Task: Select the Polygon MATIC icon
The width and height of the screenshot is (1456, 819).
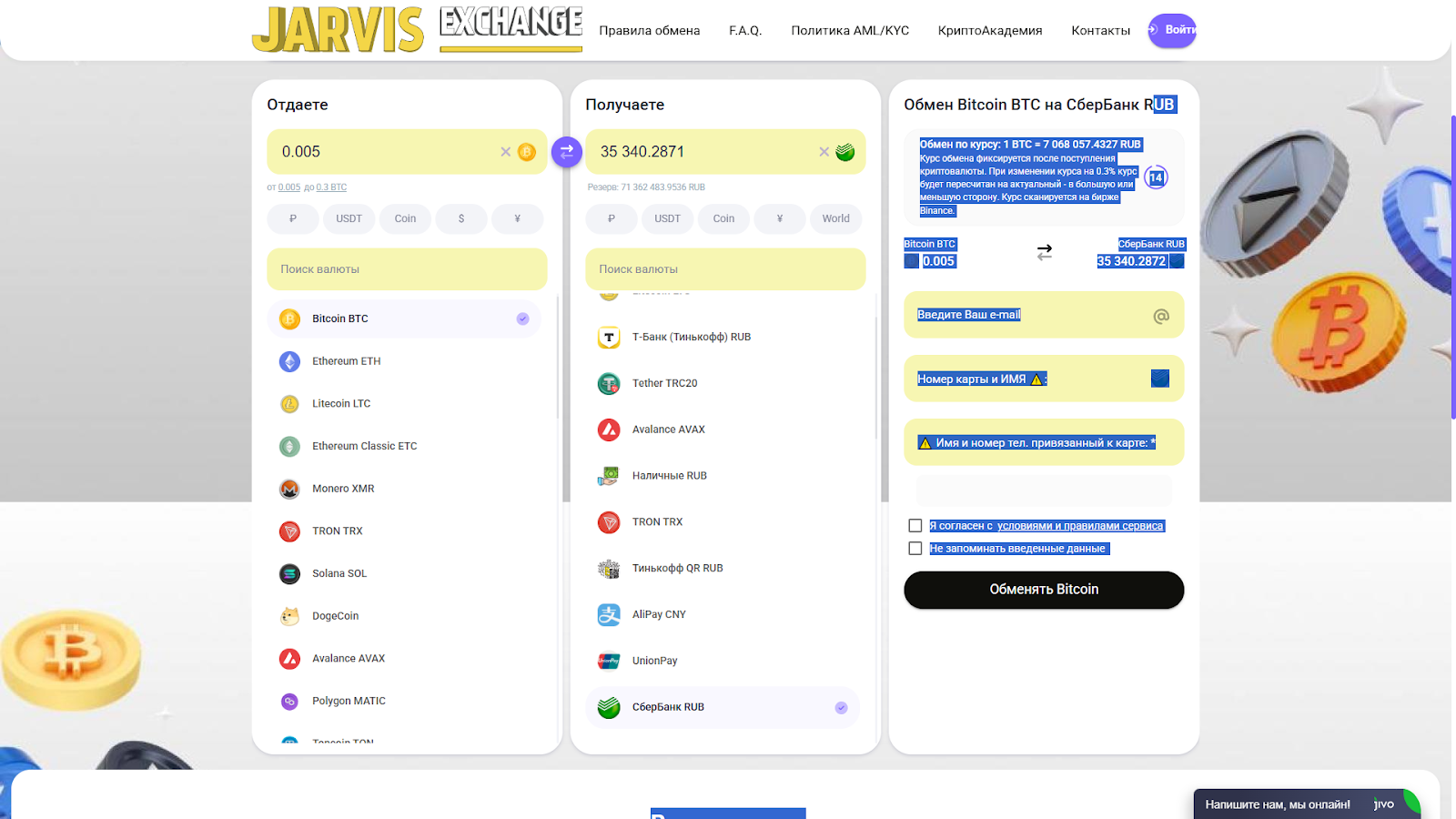Action: (289, 702)
